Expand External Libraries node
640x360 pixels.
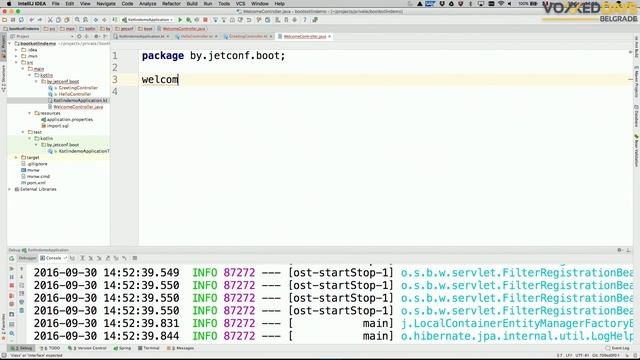(x=10, y=189)
